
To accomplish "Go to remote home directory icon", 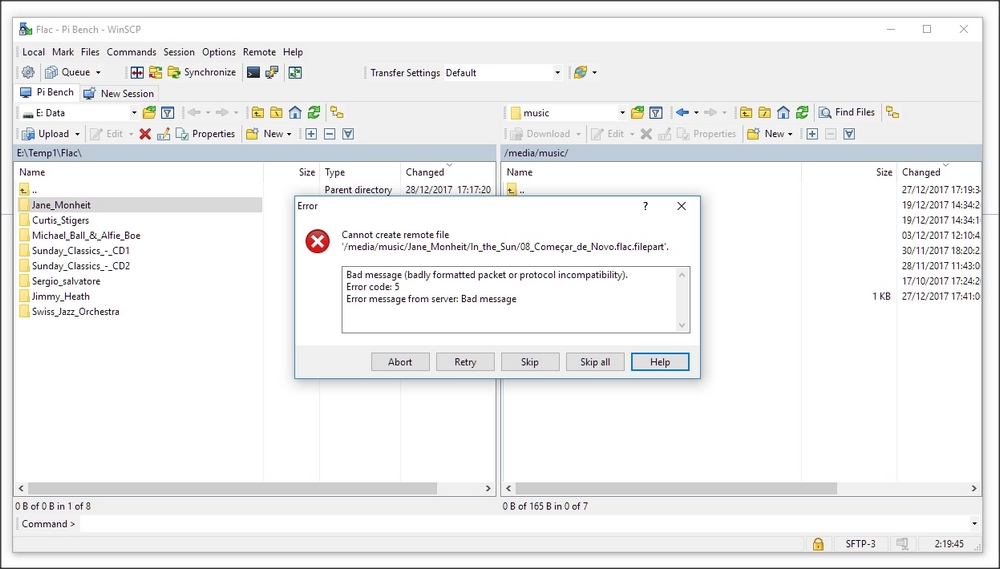I will 783,113.
